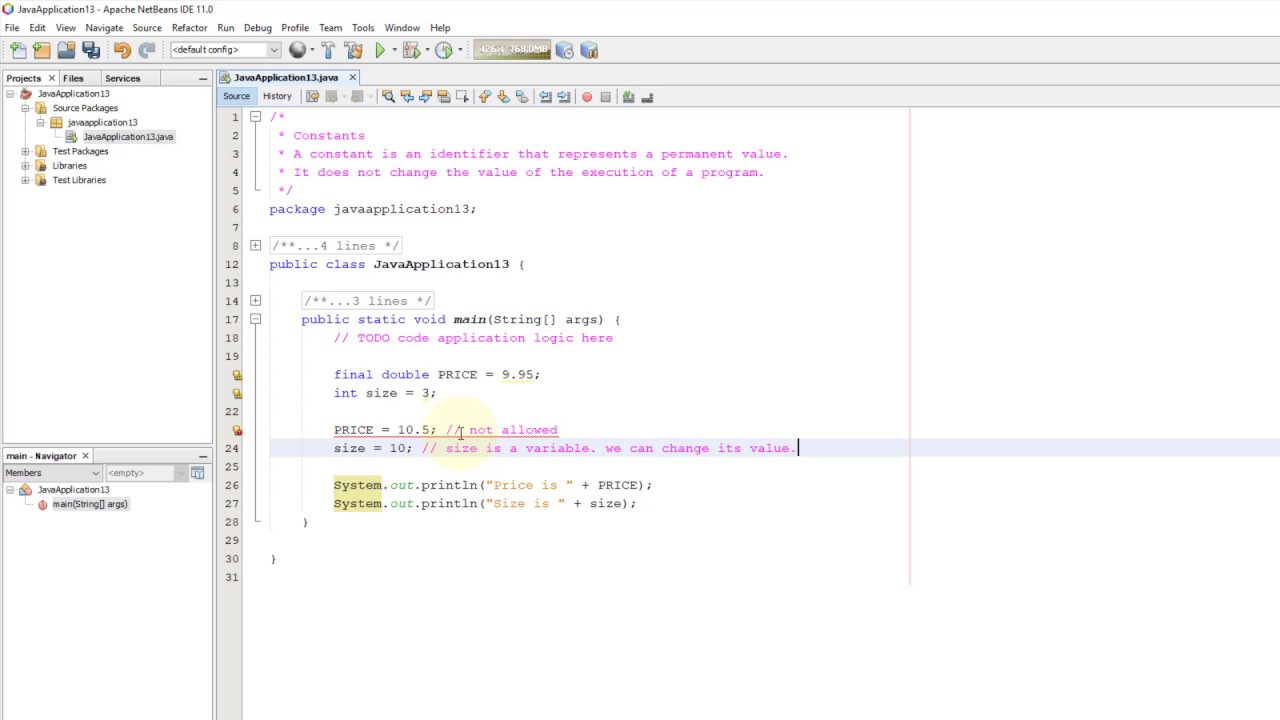
Task: Open the Source menu
Action: (x=147, y=28)
